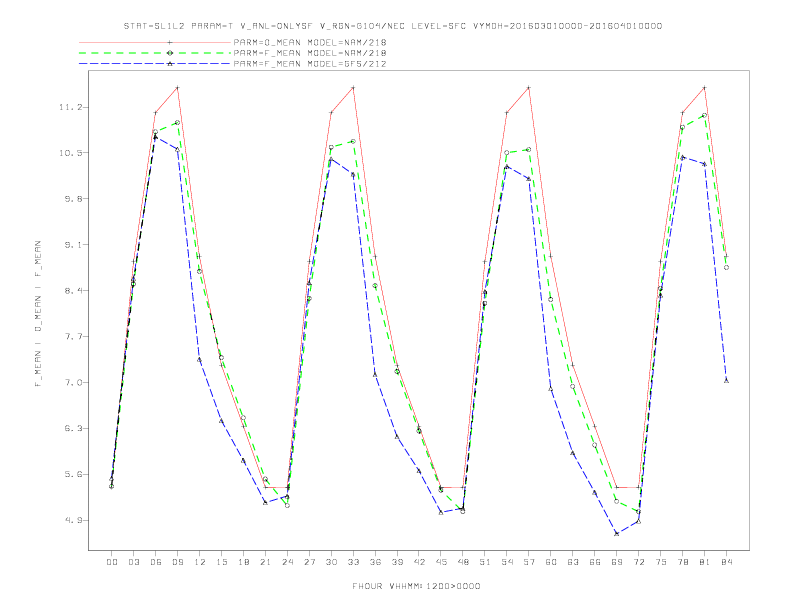Click x-axis tick label 39
Screen dimensions: 792x612
point(397,562)
